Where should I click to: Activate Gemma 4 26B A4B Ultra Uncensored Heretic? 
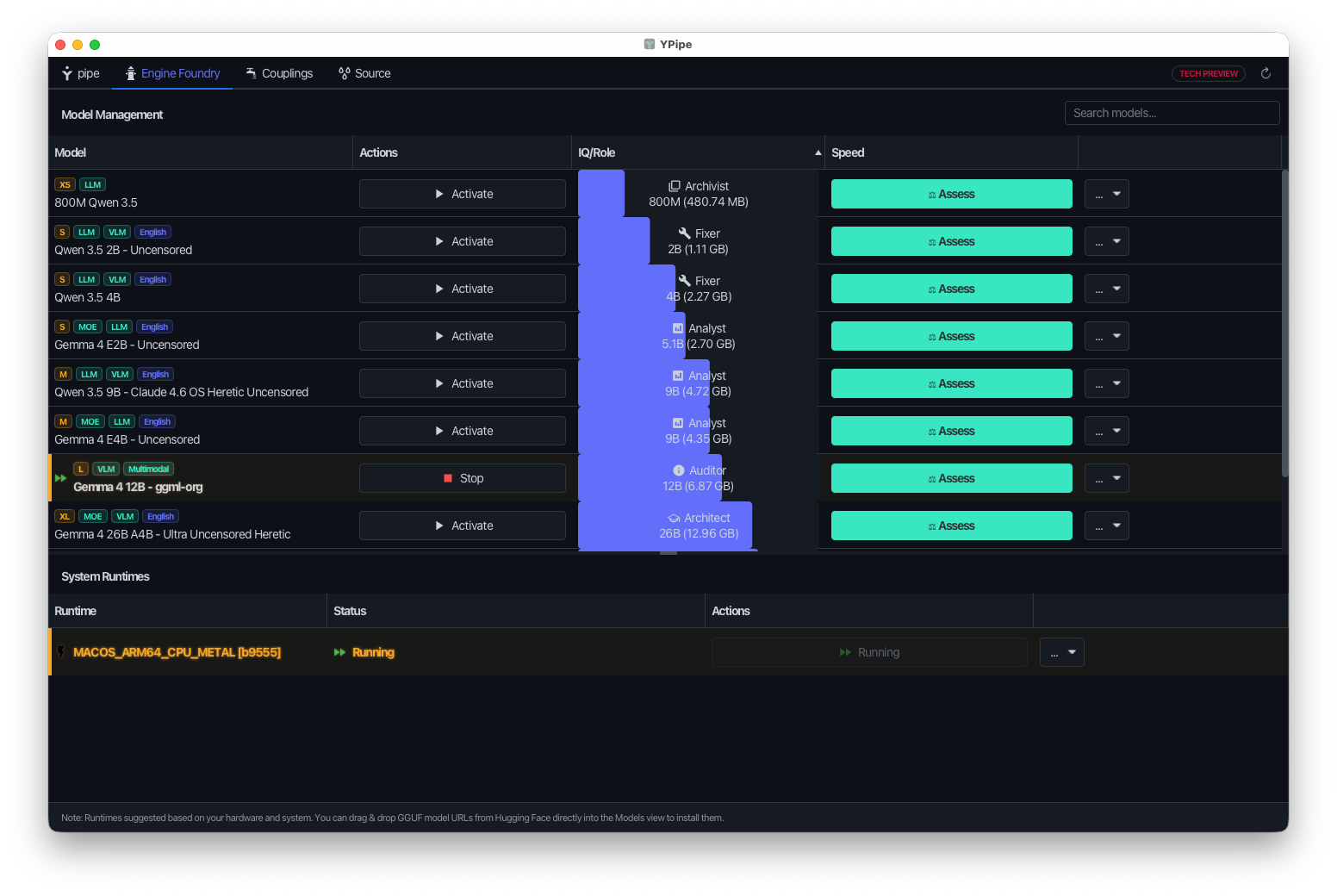(463, 526)
